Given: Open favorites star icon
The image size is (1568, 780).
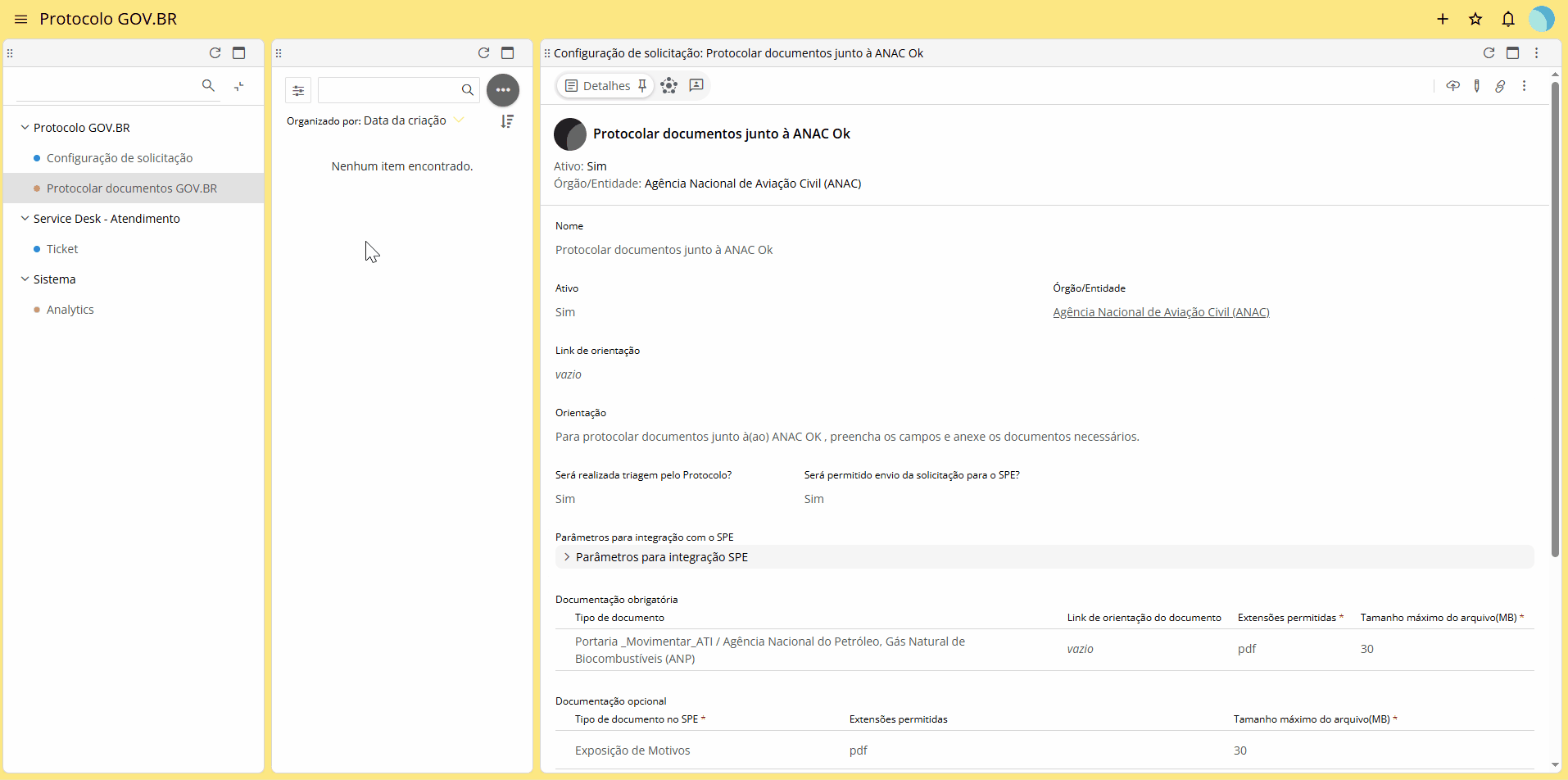Looking at the screenshot, I should (1475, 19).
